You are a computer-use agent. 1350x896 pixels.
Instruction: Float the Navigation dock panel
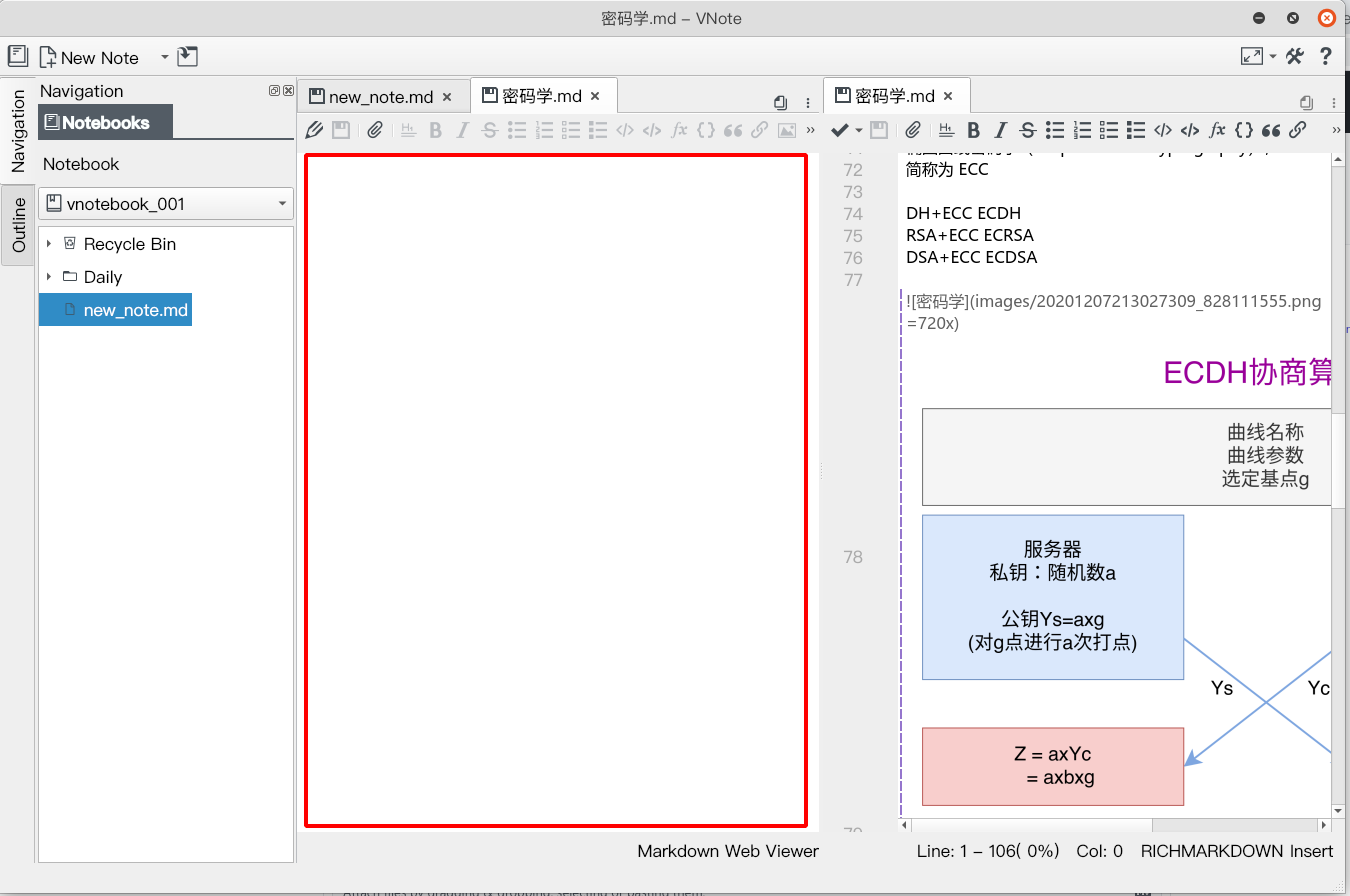(275, 91)
